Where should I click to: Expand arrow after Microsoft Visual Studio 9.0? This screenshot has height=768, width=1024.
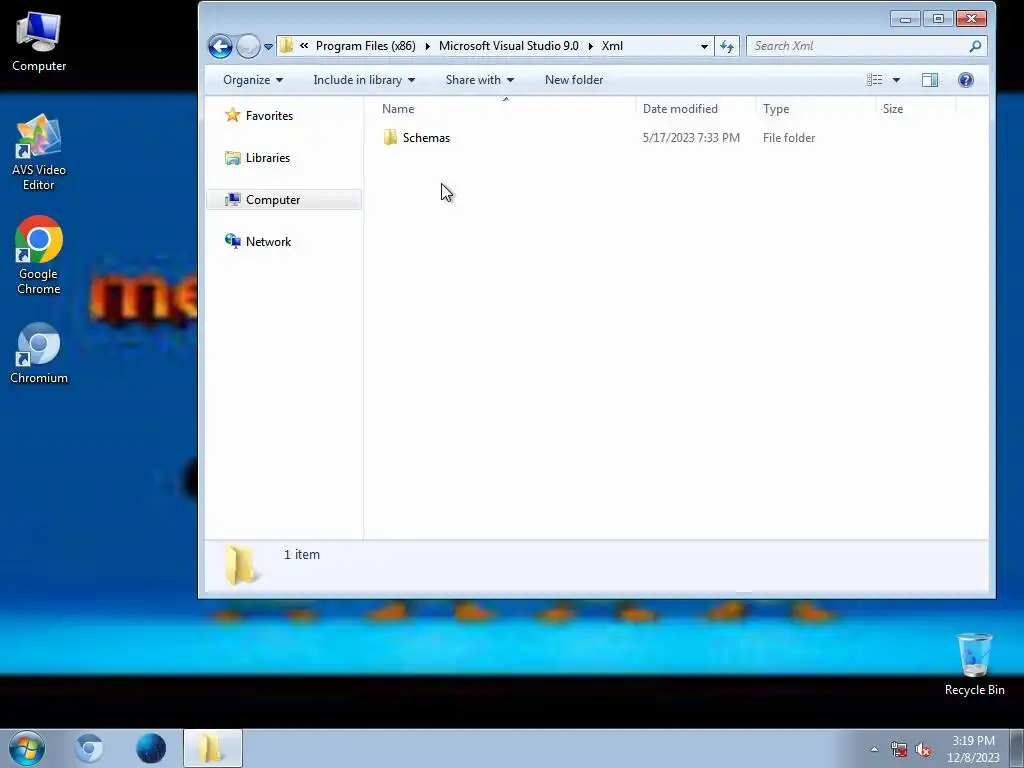point(590,46)
